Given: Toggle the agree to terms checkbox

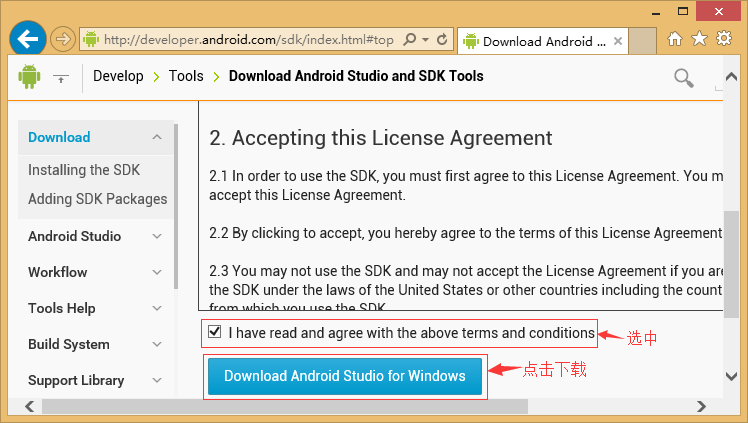Looking at the screenshot, I should click(x=215, y=331).
